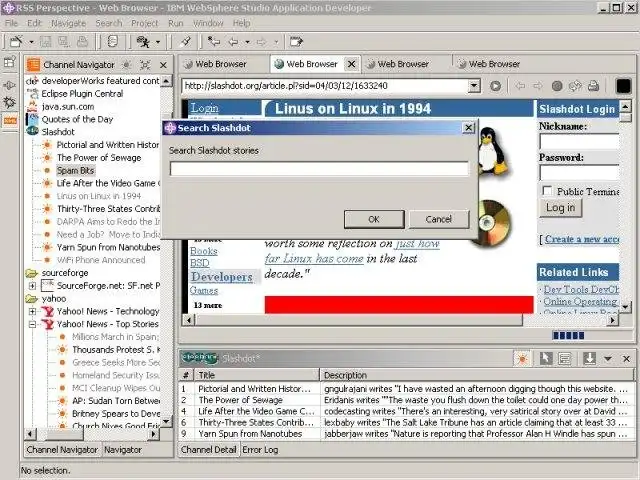Click the browser Stop icon

(557, 86)
